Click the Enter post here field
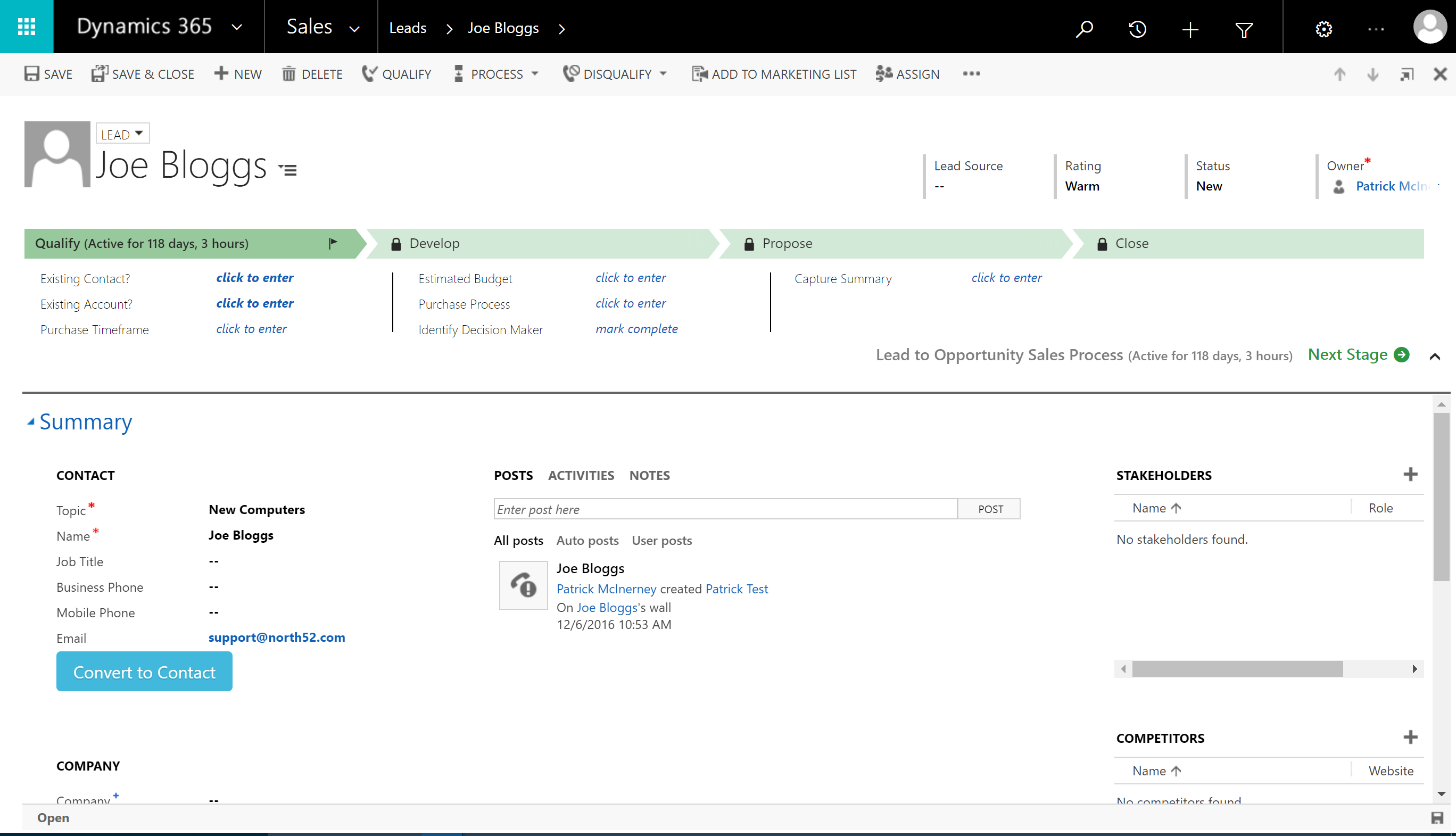1456x836 pixels. tap(725, 509)
